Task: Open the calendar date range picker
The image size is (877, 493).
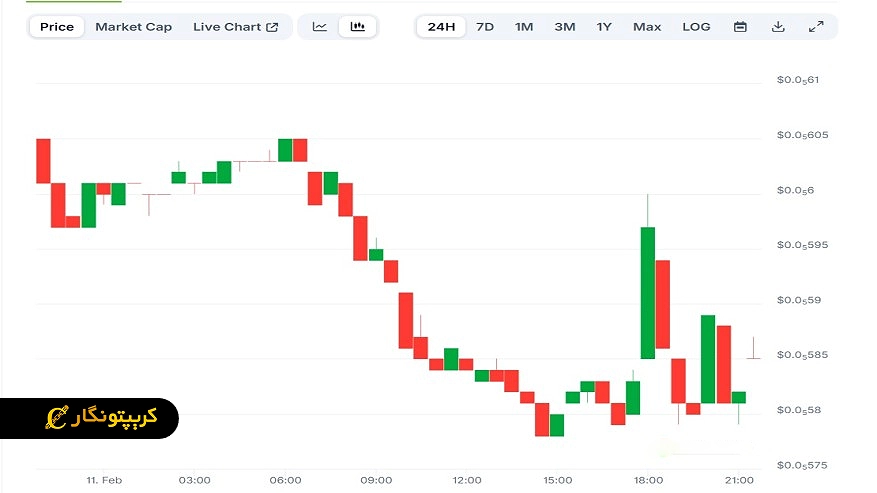Action: point(740,27)
